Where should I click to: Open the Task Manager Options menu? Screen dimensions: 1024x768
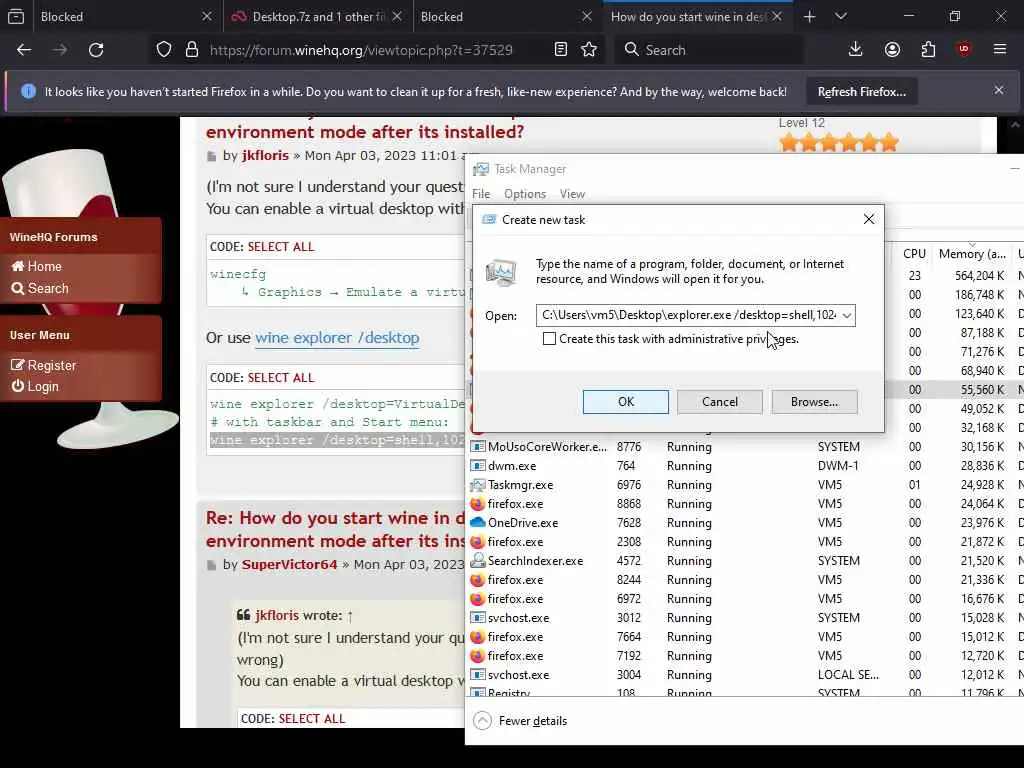point(524,194)
